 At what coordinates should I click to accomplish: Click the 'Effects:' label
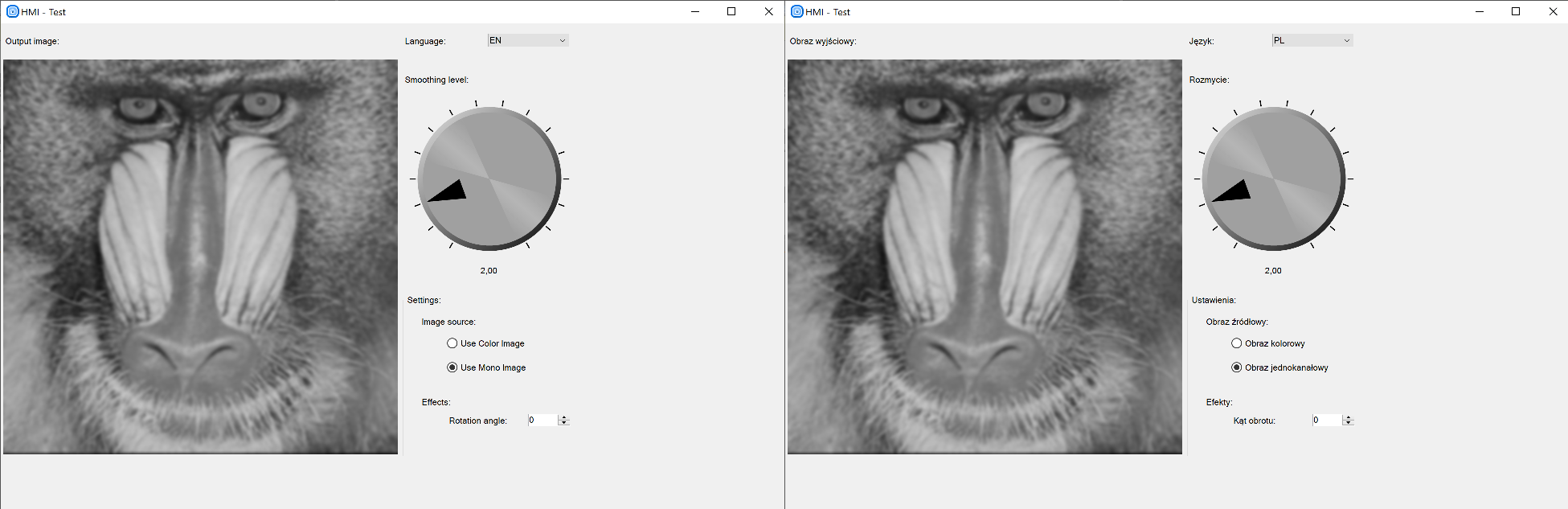tap(436, 402)
